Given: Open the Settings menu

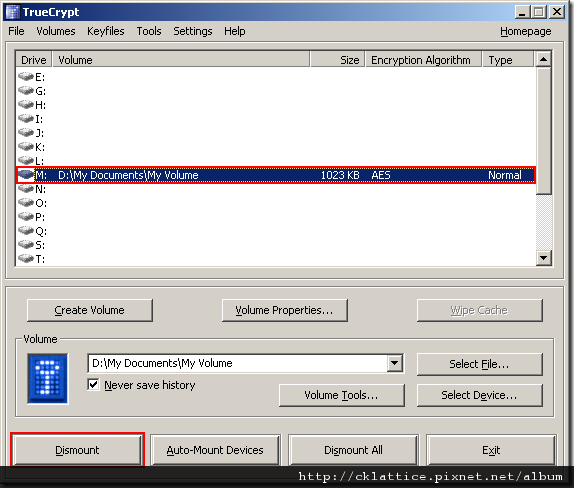Looking at the screenshot, I should point(193,31).
